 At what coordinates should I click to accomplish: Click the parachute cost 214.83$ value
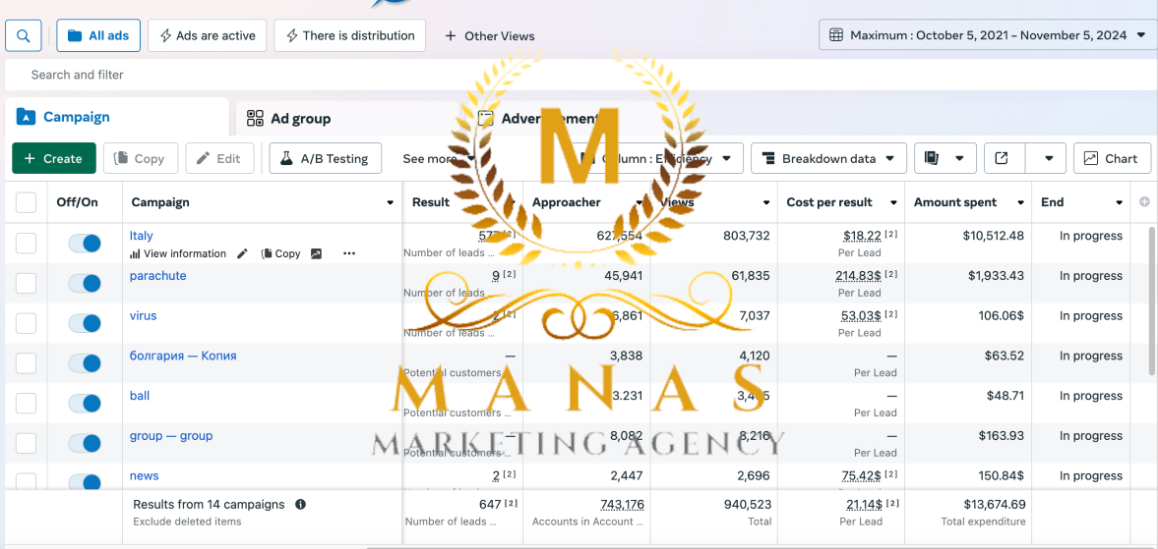tap(858, 276)
